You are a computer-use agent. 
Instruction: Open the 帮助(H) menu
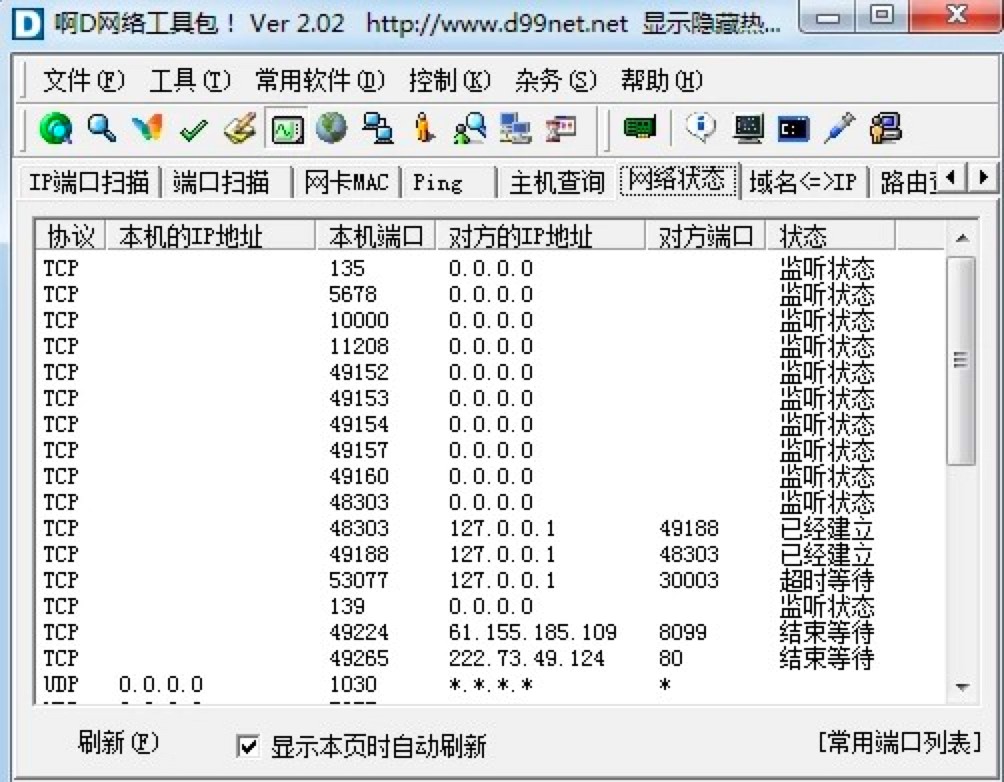coord(661,81)
